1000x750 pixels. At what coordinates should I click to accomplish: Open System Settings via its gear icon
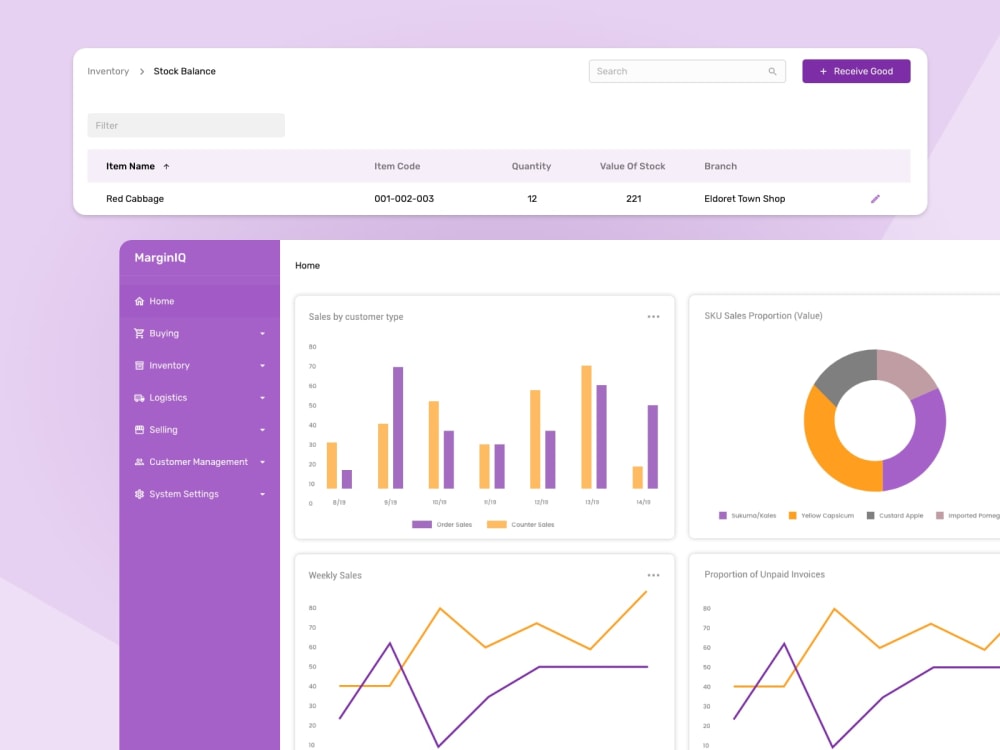[x=139, y=494]
